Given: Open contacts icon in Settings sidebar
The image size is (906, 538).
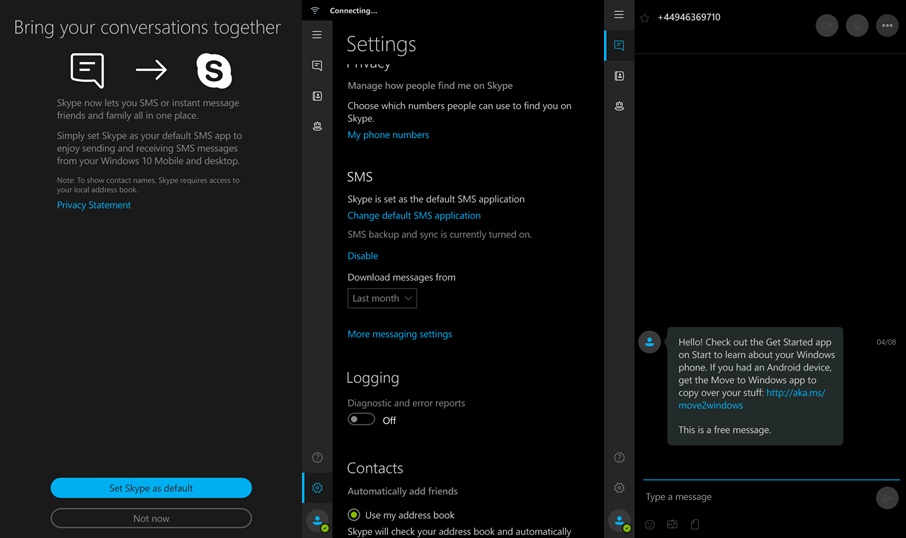Looking at the screenshot, I should tap(317, 96).
